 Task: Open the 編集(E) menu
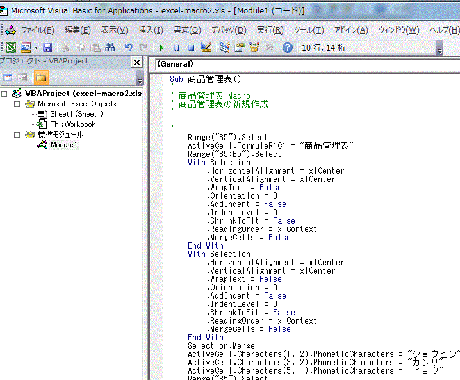[77, 30]
